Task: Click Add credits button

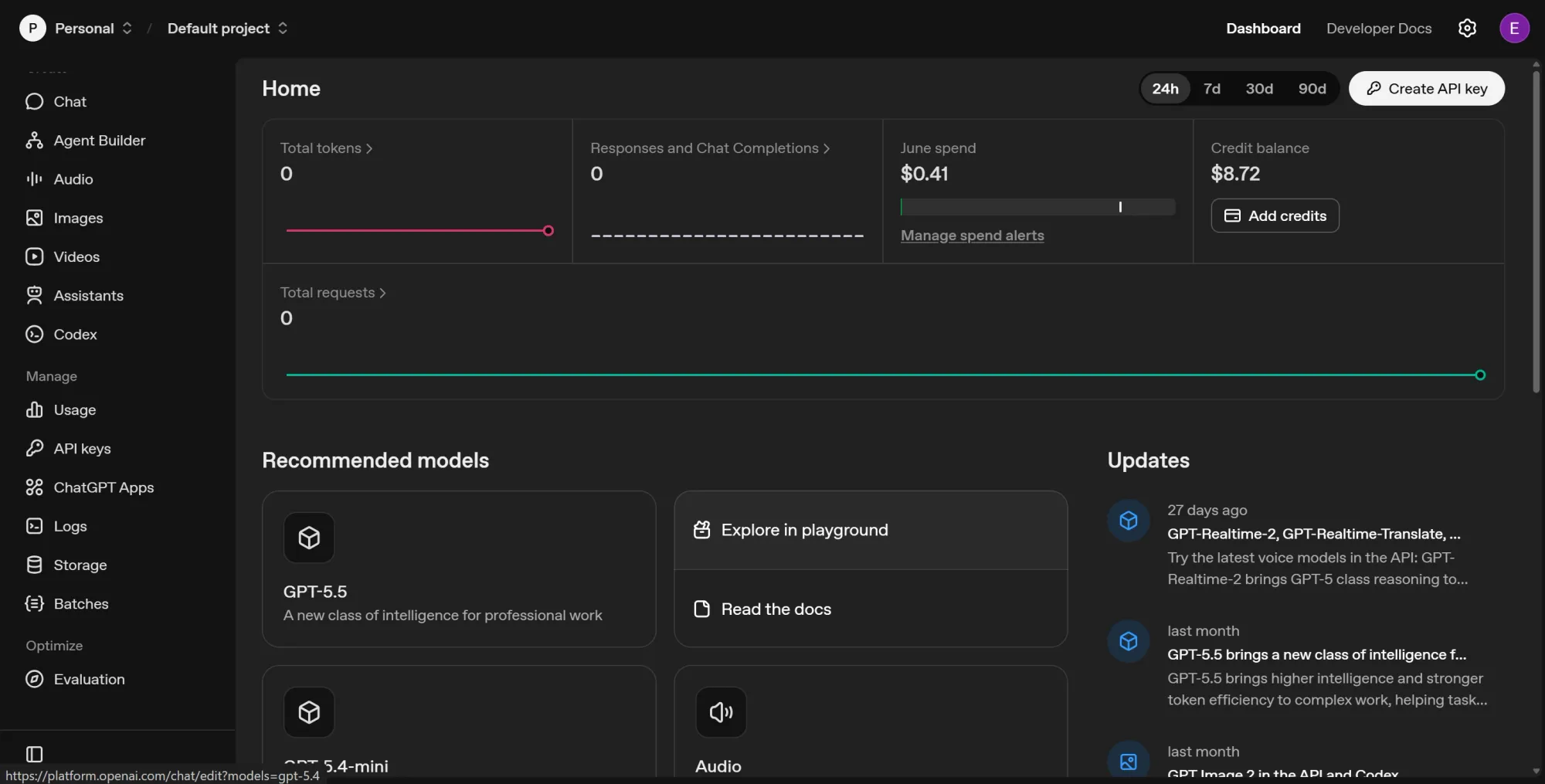Action: (1275, 216)
